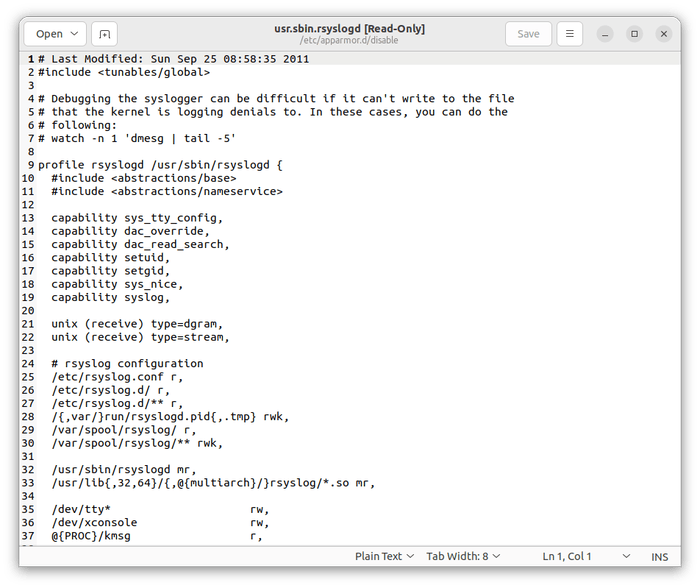Click 'unix (receive) type=stream,' line
700x588 pixels.
140,337
